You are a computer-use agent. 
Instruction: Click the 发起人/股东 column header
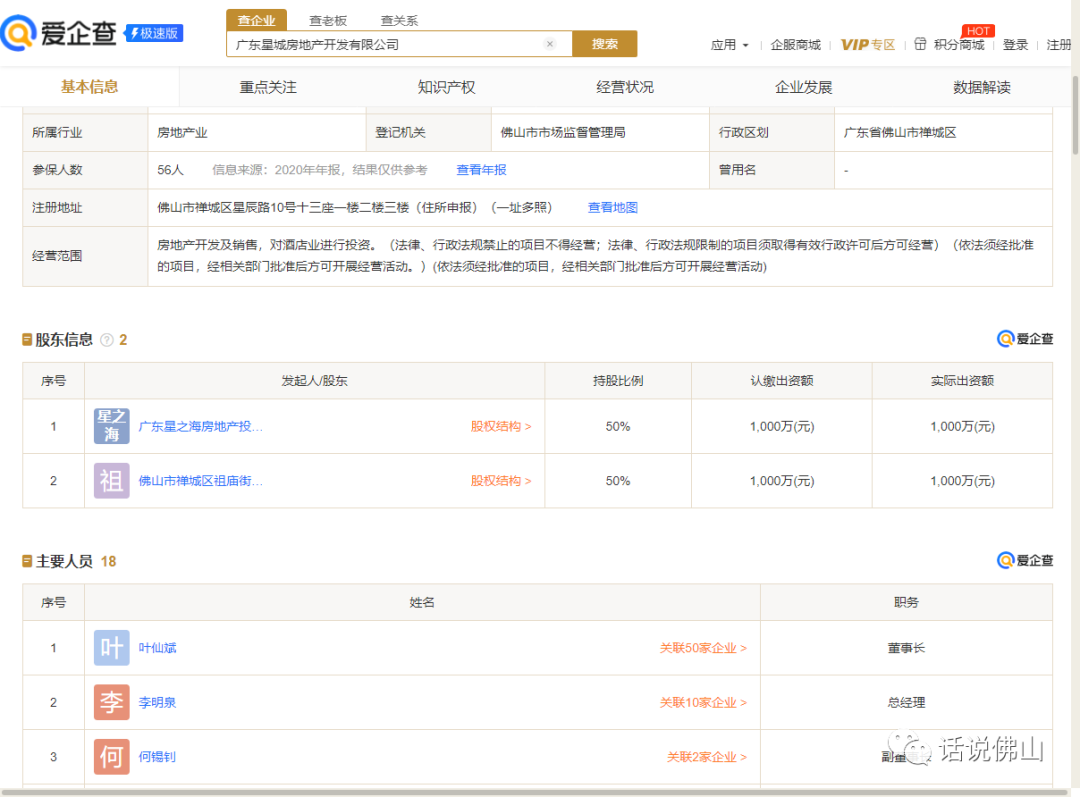(315, 381)
